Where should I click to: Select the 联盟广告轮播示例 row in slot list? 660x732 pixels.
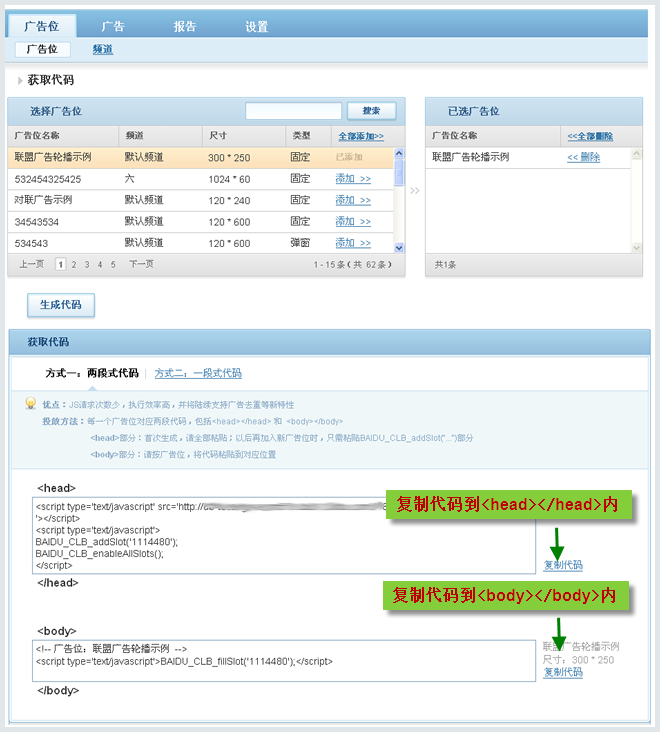(201, 157)
